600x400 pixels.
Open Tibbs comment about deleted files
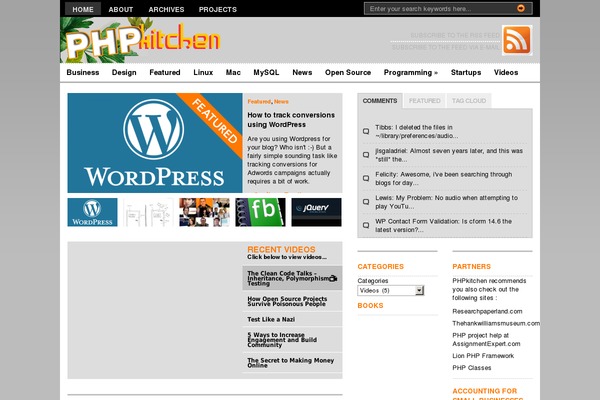[x=416, y=131]
